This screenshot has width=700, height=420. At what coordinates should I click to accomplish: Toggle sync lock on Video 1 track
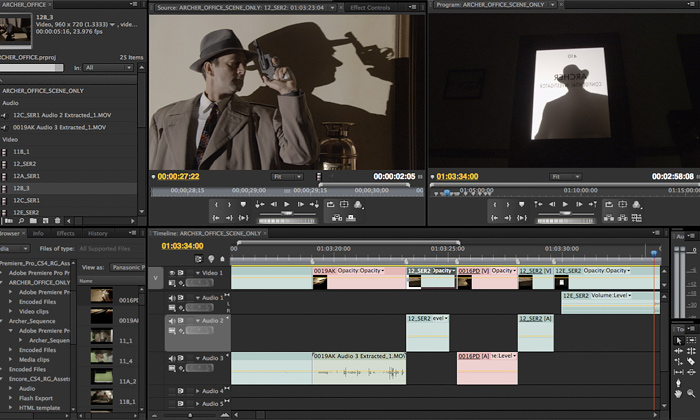(180, 272)
